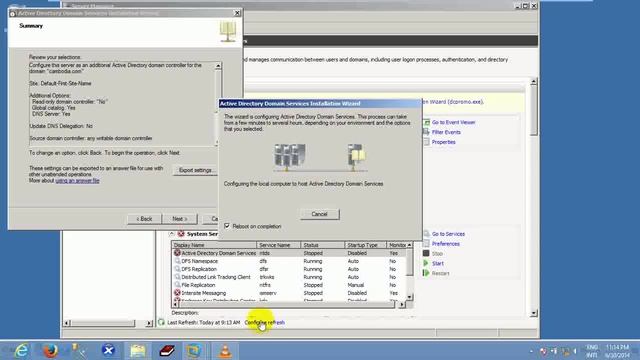
Task: Click the icon beside File Replication row
Action: click(x=177, y=285)
